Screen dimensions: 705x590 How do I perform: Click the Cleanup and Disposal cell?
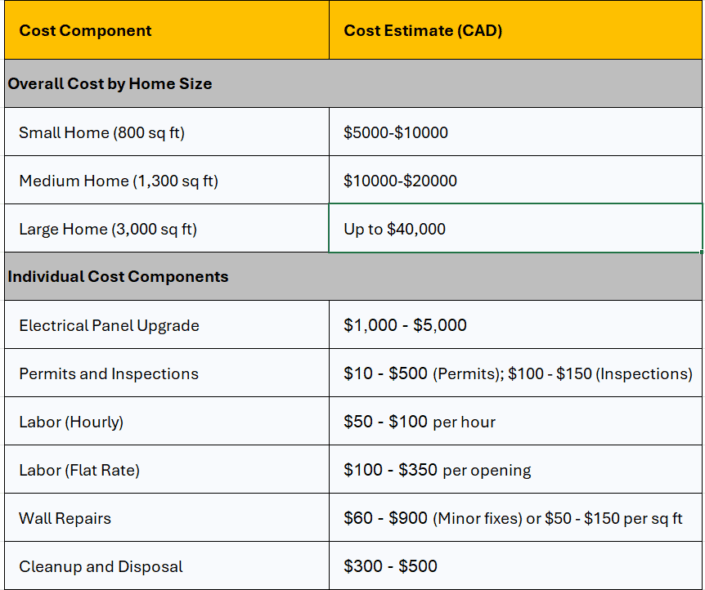(x=167, y=566)
